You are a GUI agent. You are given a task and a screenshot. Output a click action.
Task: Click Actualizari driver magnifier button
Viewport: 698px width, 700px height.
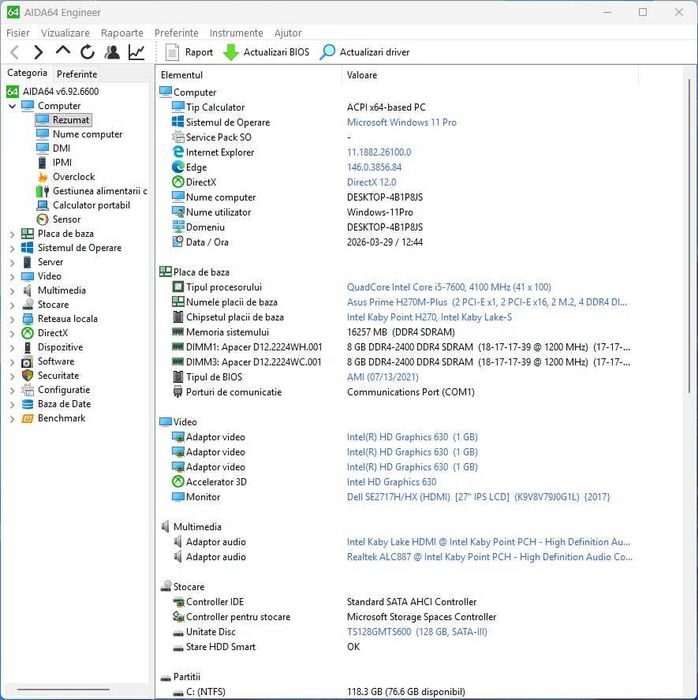point(365,52)
